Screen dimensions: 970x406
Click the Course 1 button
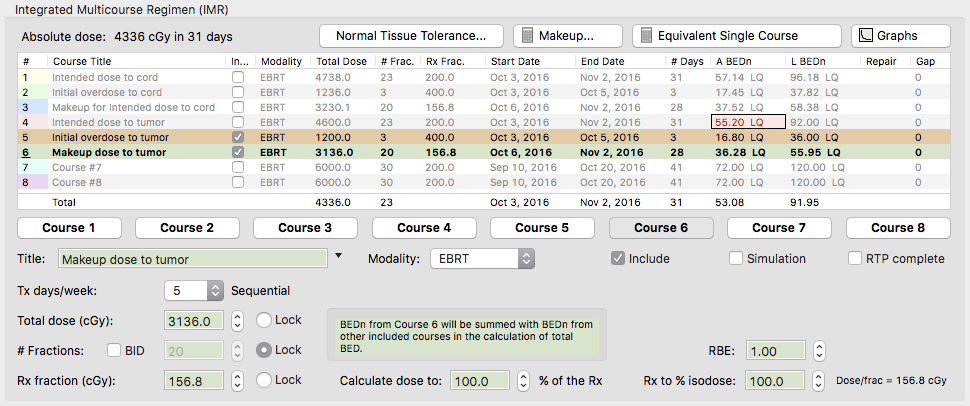(x=76, y=228)
